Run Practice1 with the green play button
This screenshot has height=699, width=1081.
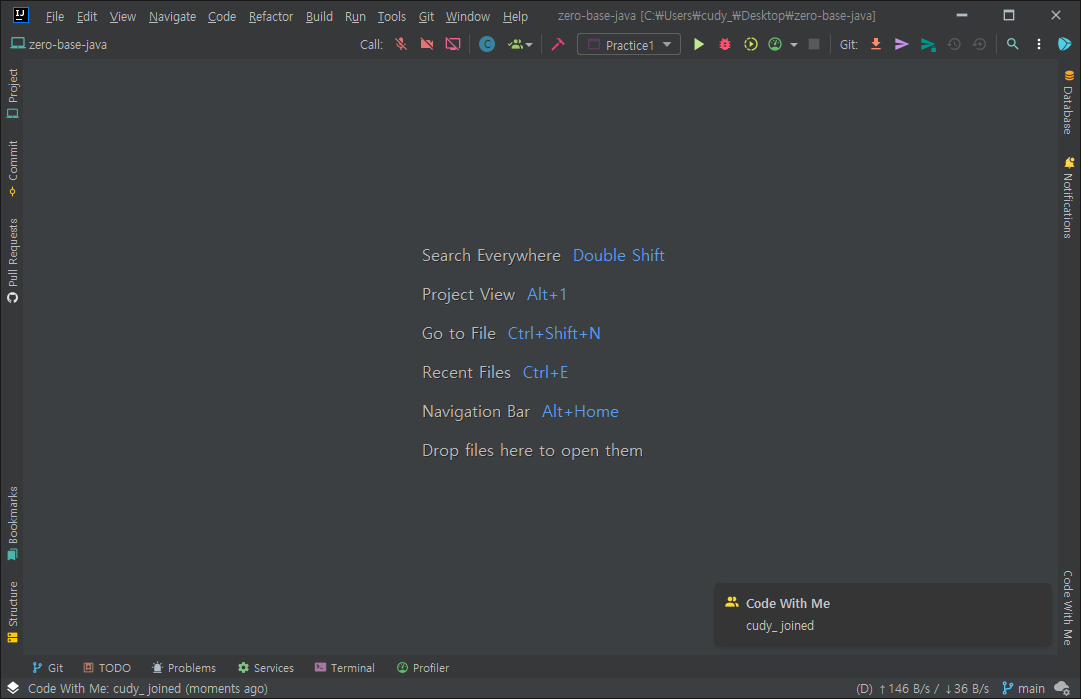pyautogui.click(x=698, y=44)
